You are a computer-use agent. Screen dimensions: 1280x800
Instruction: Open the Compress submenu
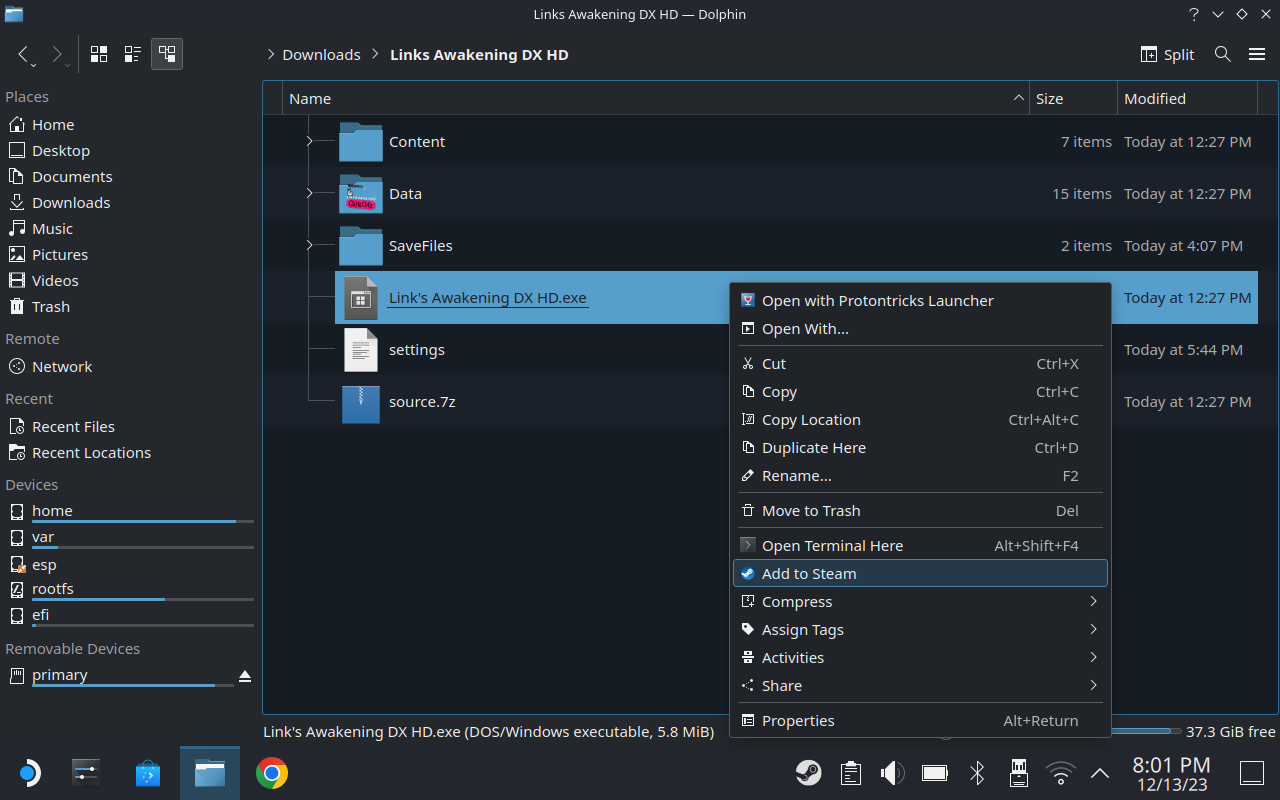click(920, 602)
